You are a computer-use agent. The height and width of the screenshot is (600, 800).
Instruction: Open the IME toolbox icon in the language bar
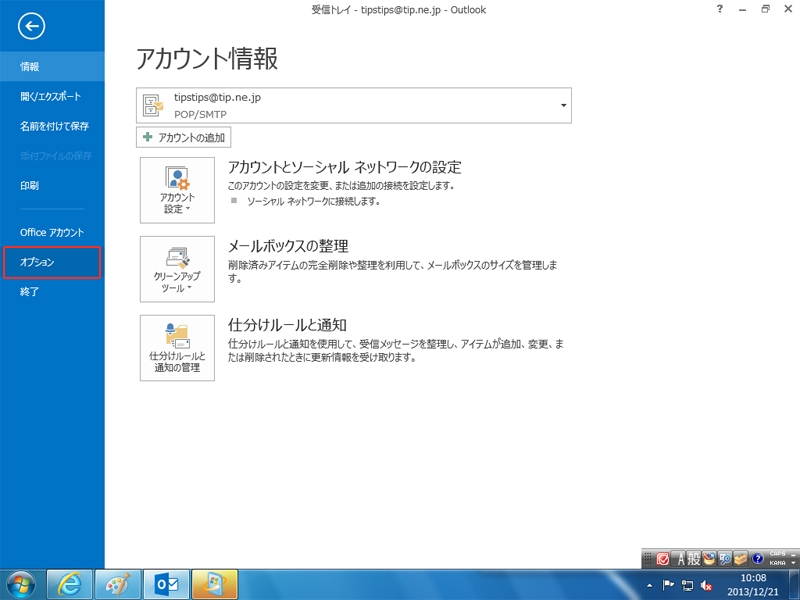click(709, 559)
